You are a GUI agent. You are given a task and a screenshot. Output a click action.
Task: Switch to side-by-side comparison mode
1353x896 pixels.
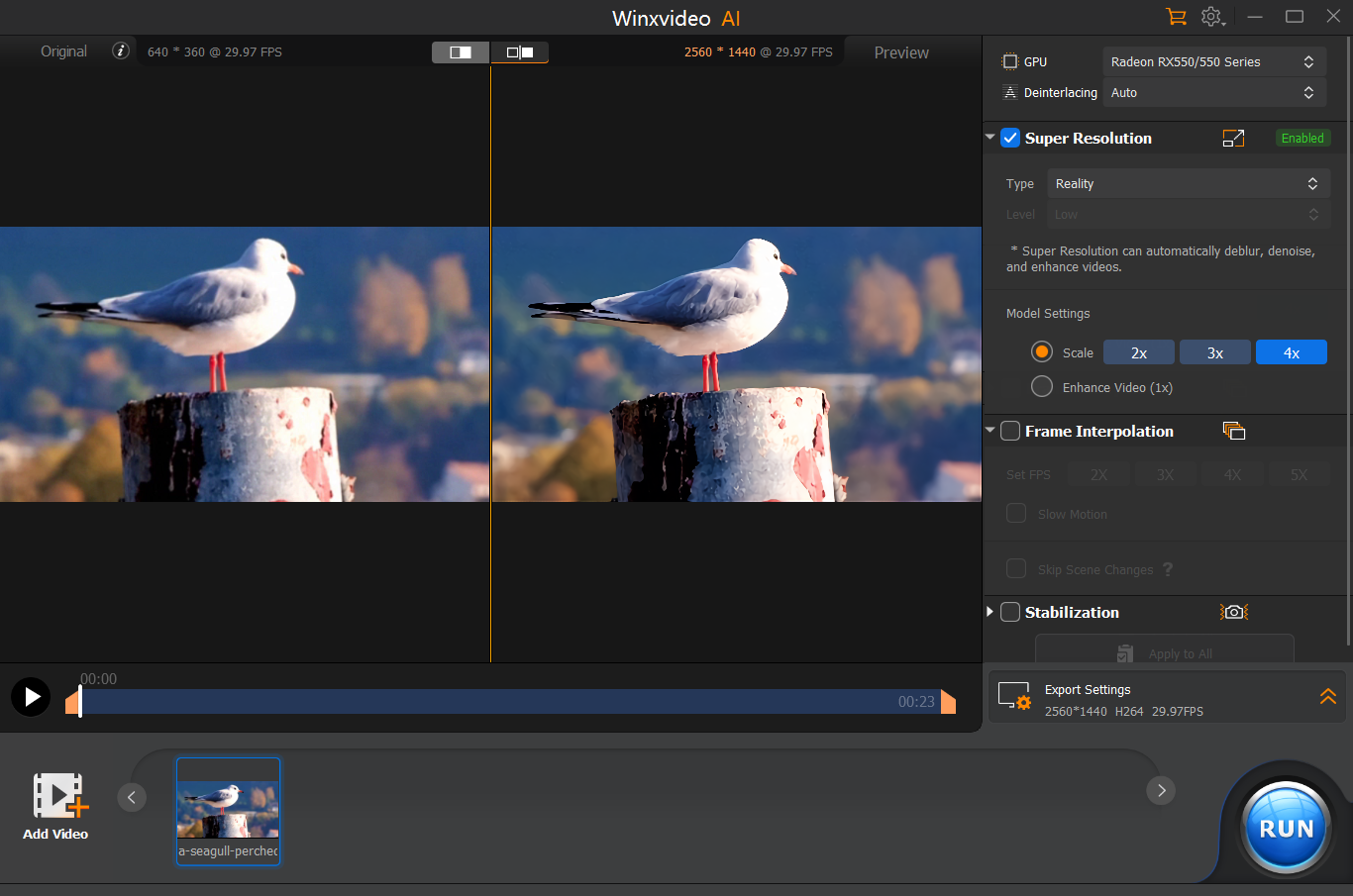(520, 52)
